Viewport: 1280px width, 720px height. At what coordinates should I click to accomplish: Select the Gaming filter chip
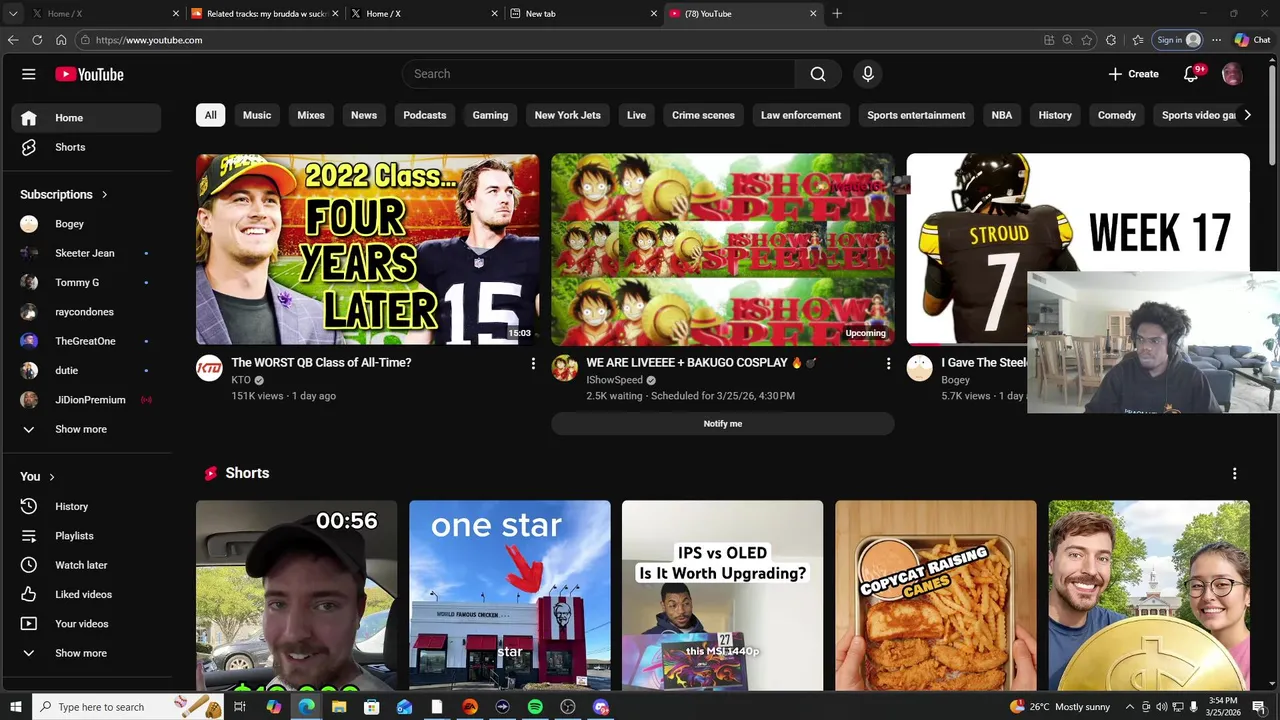(490, 115)
